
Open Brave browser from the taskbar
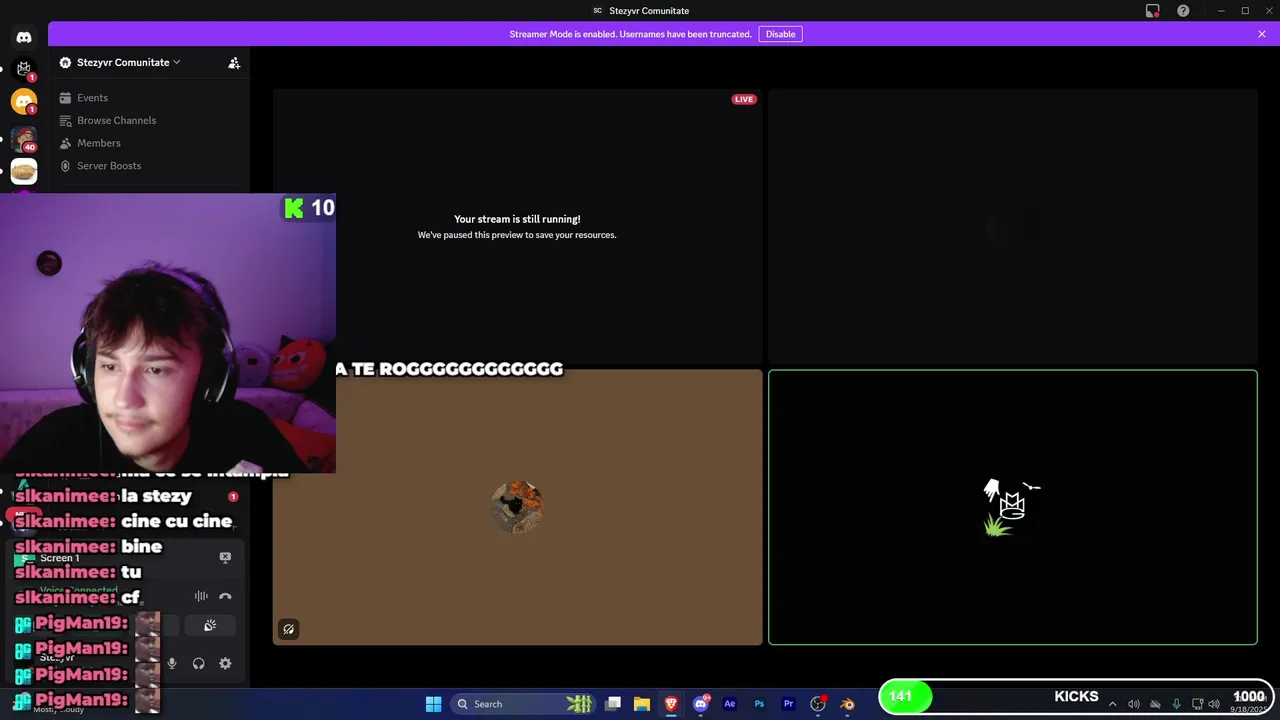671,704
